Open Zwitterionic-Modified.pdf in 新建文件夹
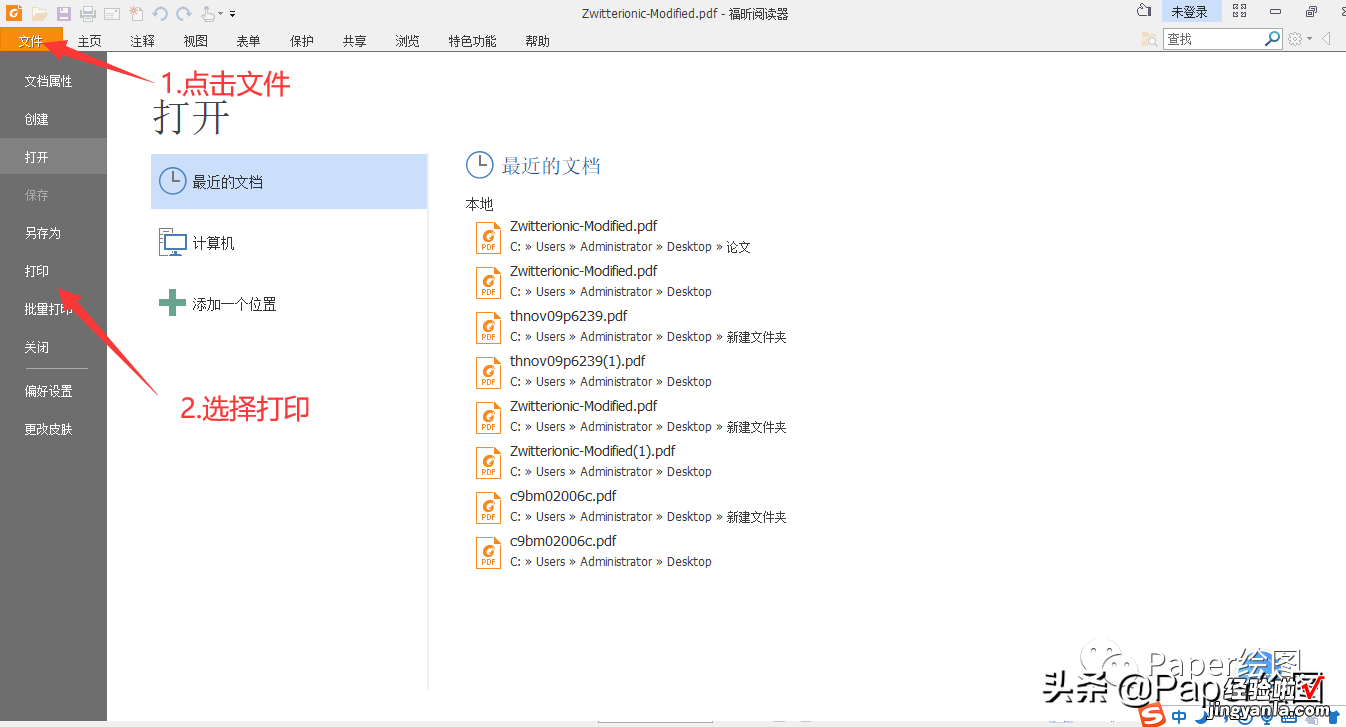Screen dimensions: 1346x727 click(631, 417)
